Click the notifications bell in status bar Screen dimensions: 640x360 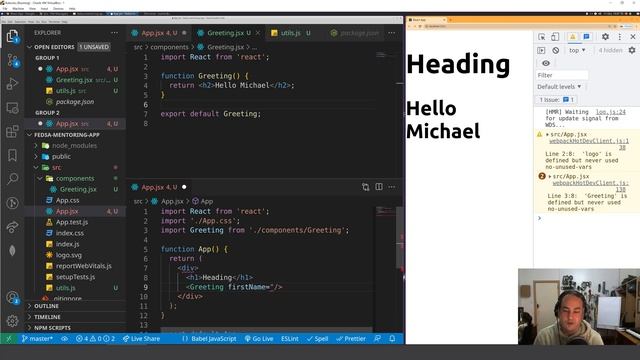392,338
